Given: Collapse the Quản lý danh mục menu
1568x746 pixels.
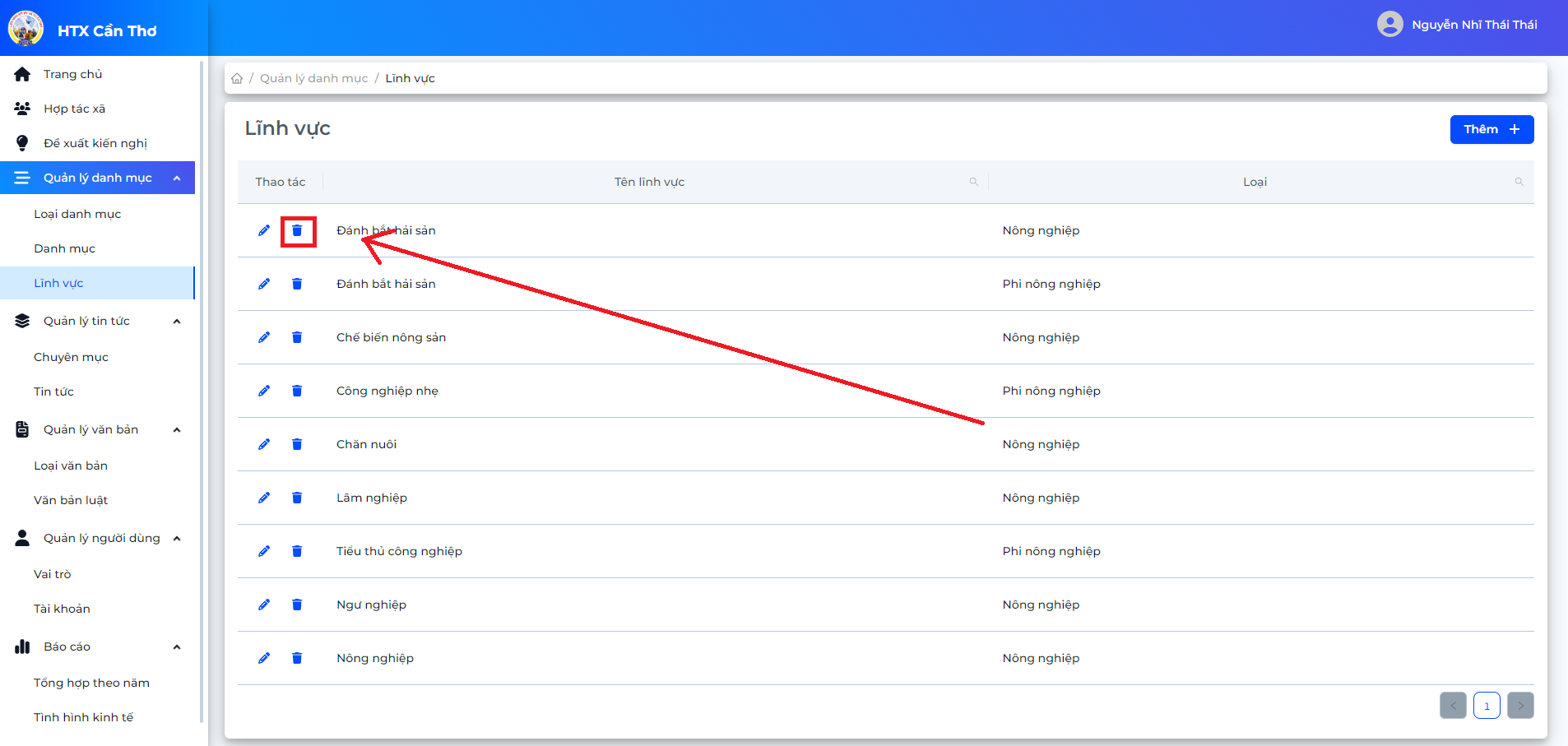Looking at the screenshot, I should pos(177,178).
